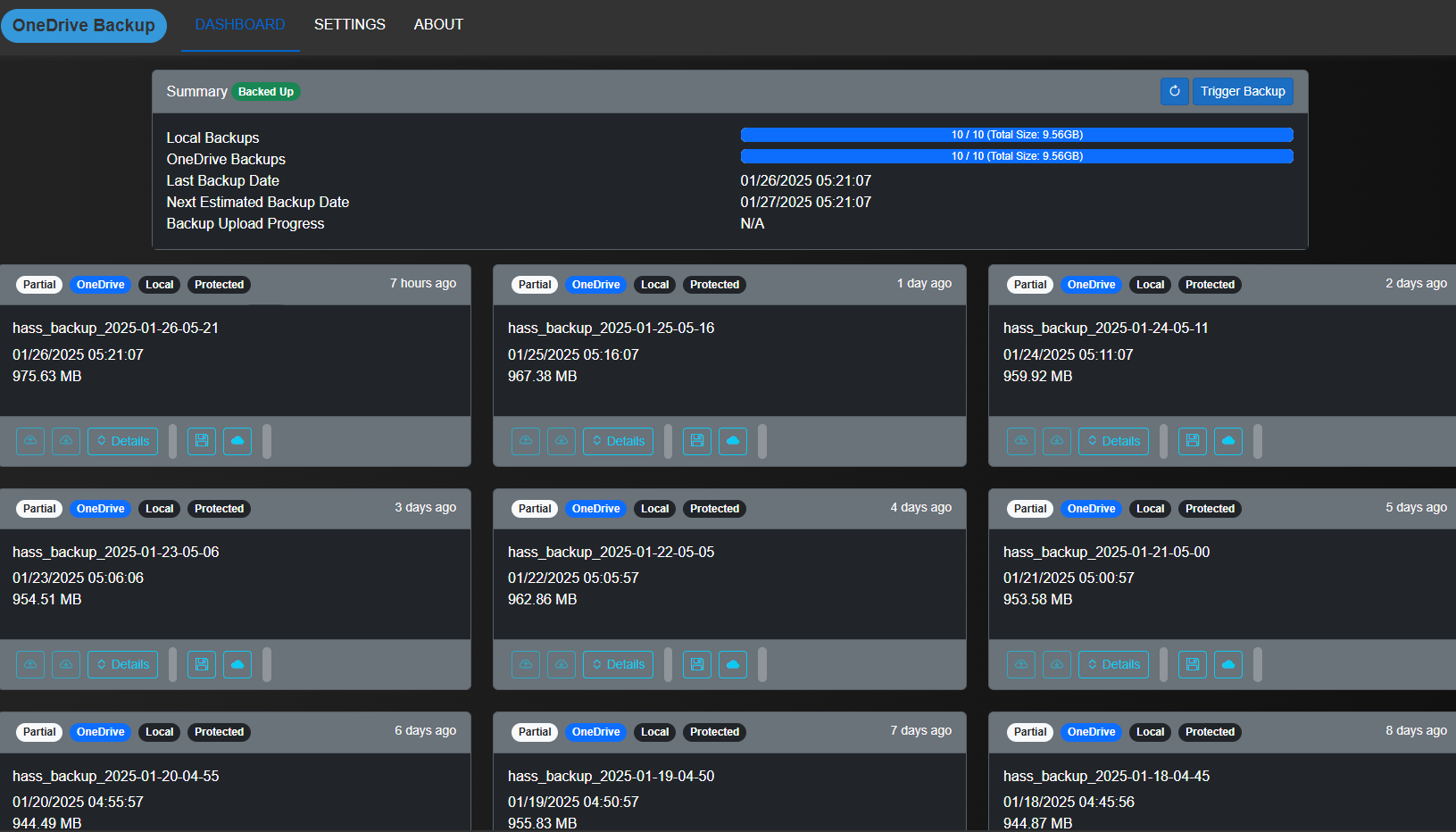This screenshot has height=832, width=1456.
Task: Click Partial badge on the 6 days ago card
Action: click(39, 732)
